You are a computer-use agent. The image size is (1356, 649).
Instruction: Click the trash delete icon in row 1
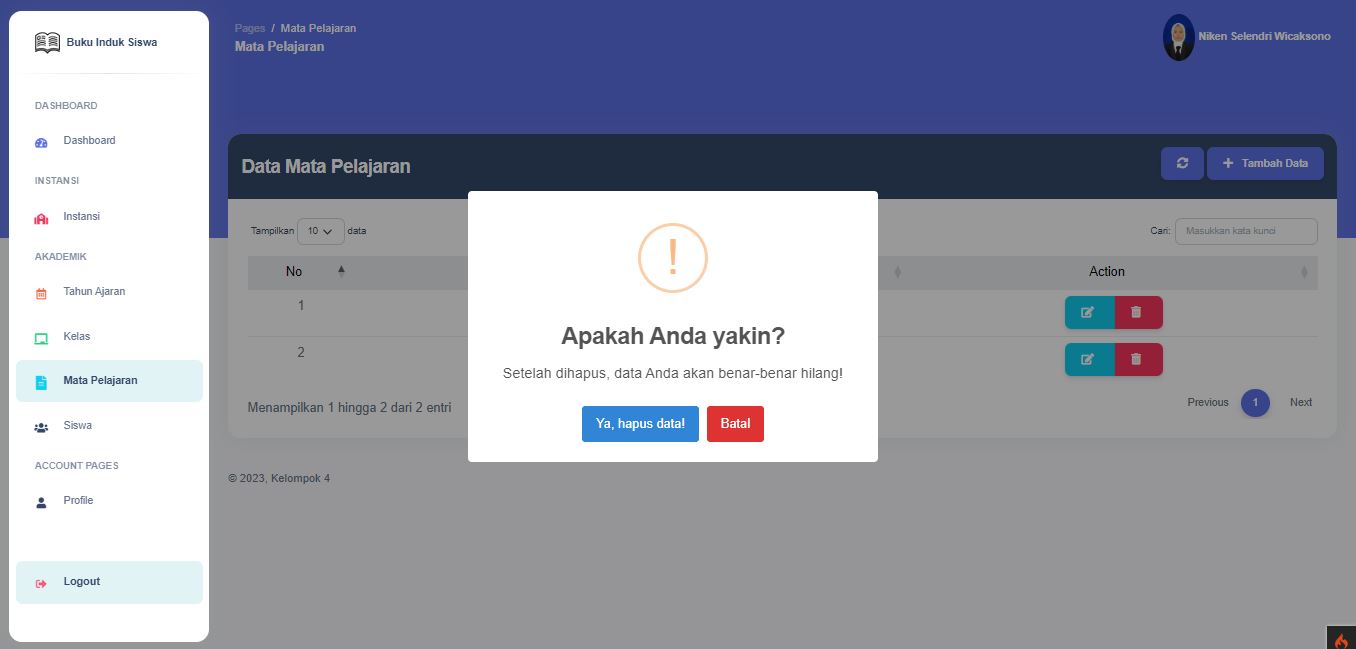click(x=1137, y=312)
